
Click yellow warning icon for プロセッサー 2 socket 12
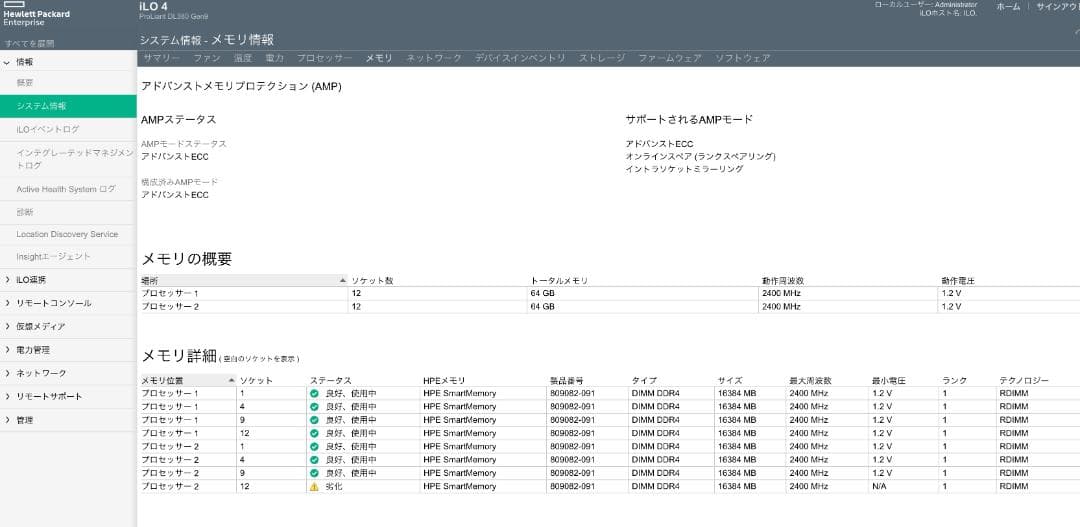(314, 486)
